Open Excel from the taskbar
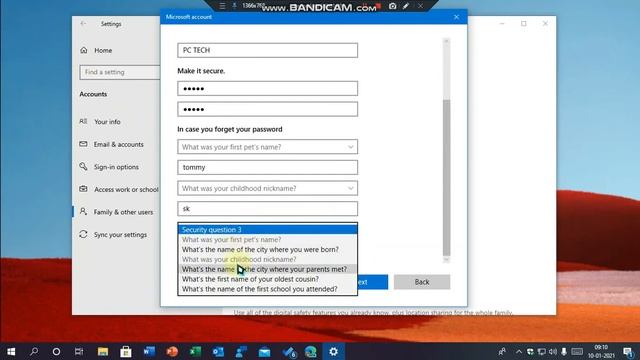 tap(195, 351)
